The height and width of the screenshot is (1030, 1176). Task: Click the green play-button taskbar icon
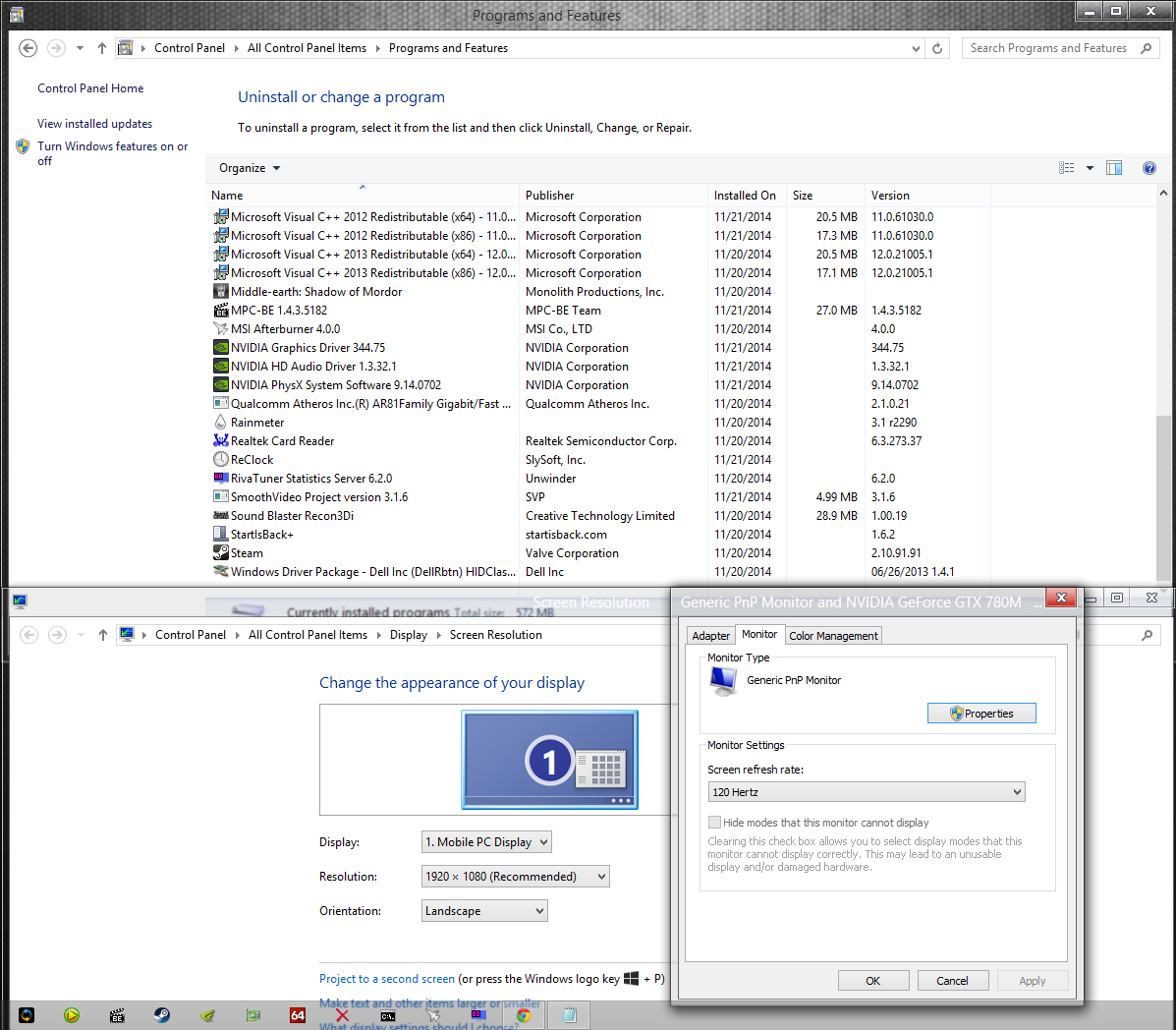72,1015
